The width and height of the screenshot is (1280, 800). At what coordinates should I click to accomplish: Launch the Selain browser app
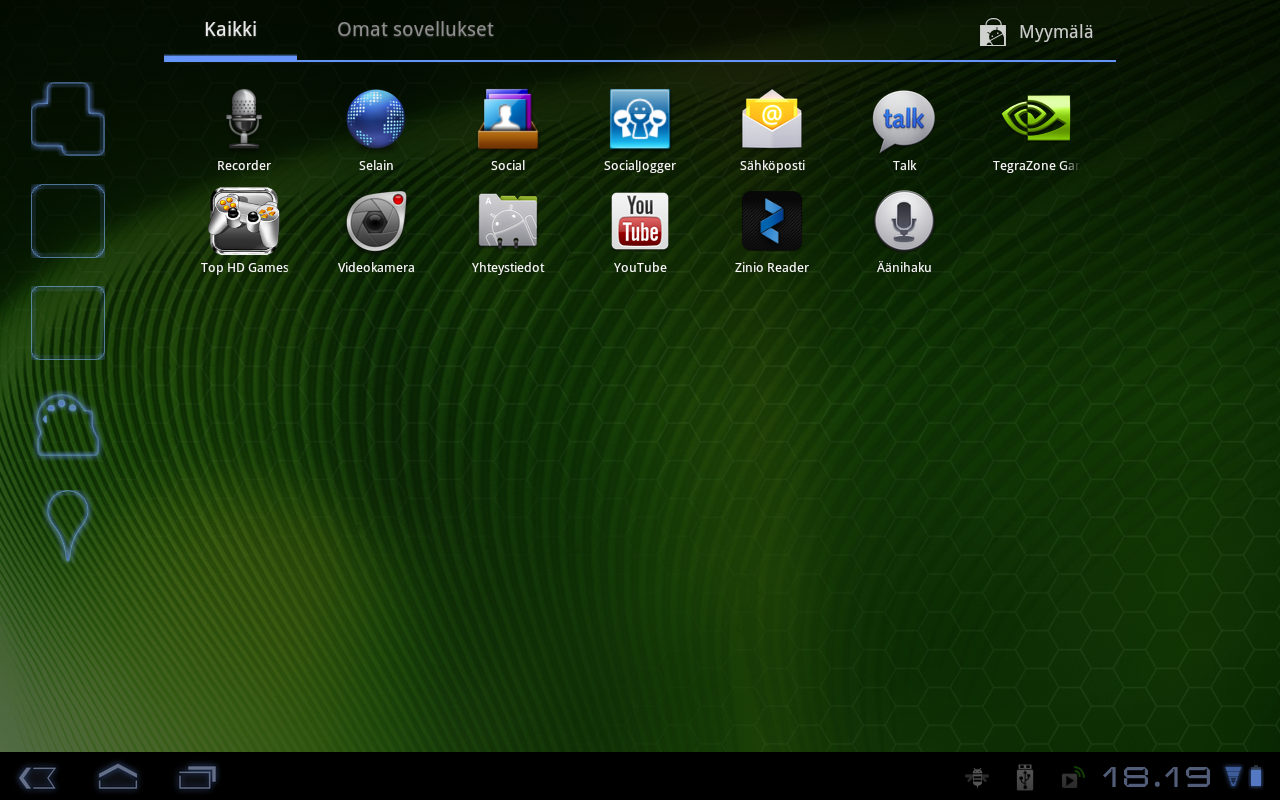(376, 130)
